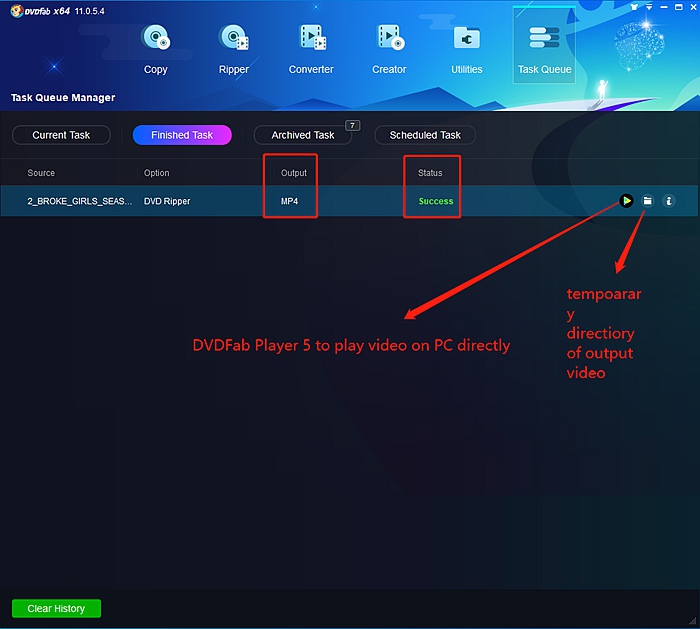Open the Task Queue module

544,46
